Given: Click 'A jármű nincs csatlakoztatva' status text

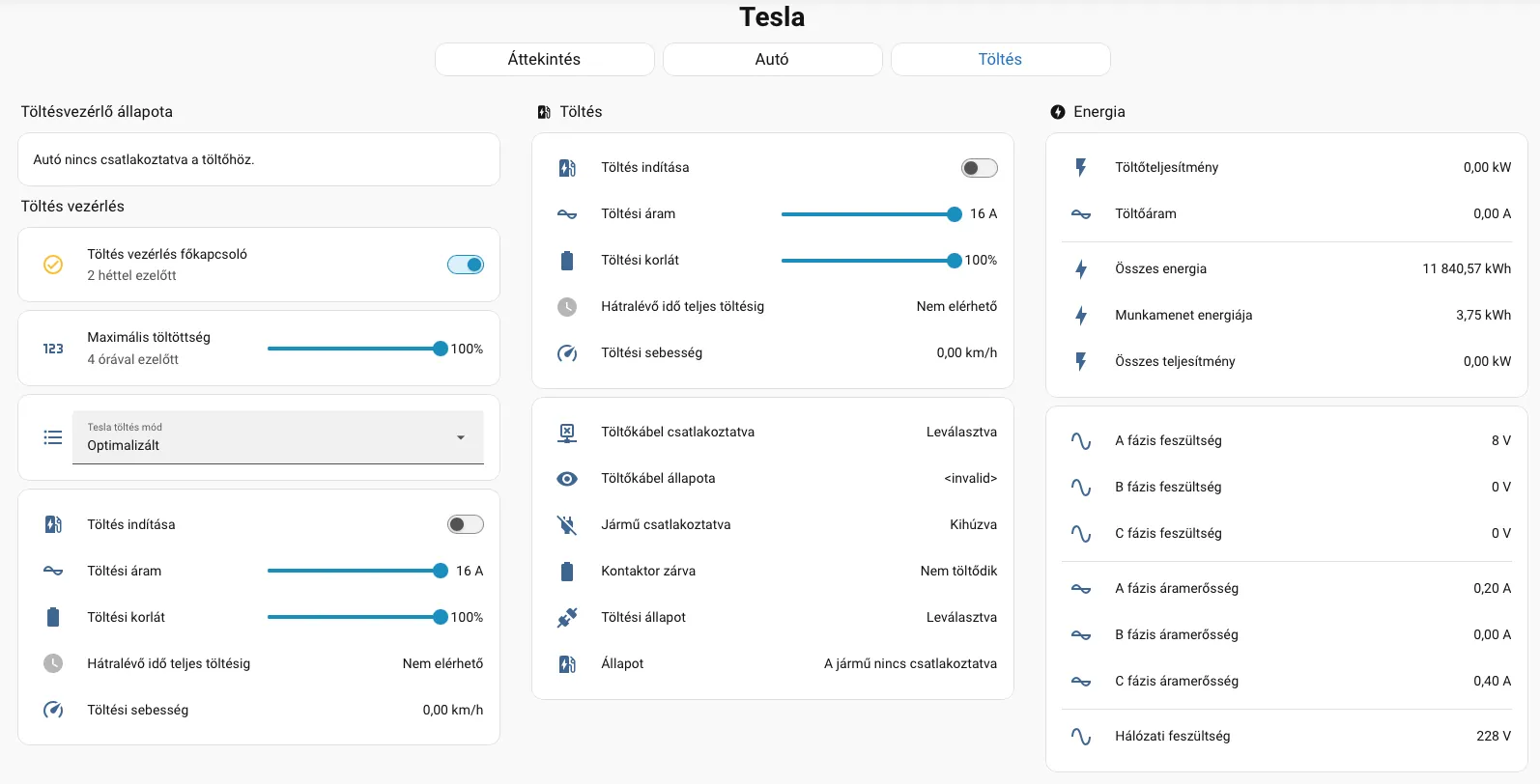Looking at the screenshot, I should click(x=911, y=664).
